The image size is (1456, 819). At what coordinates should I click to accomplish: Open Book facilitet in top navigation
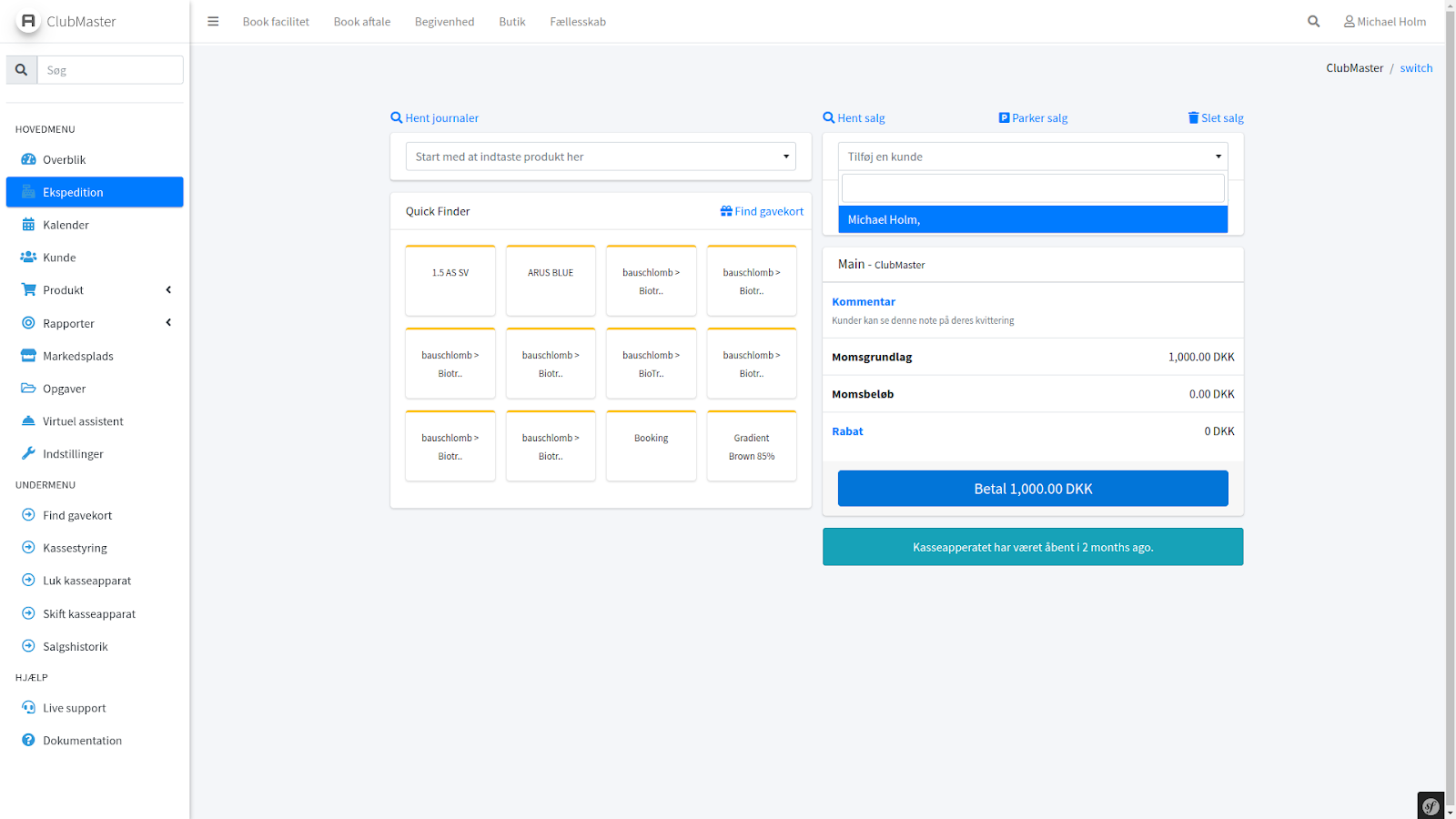tap(276, 22)
